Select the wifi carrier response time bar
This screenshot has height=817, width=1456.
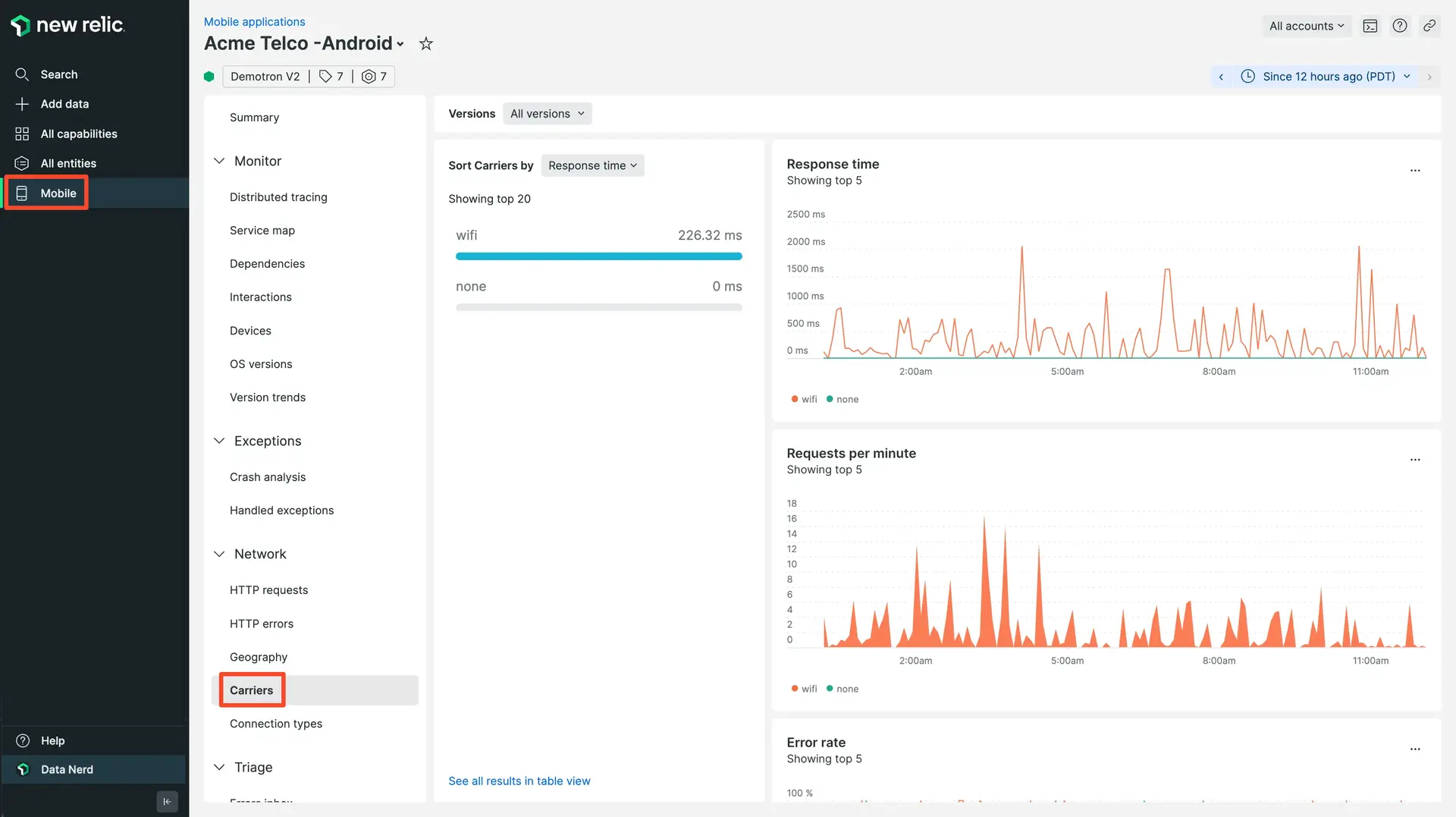[598, 256]
